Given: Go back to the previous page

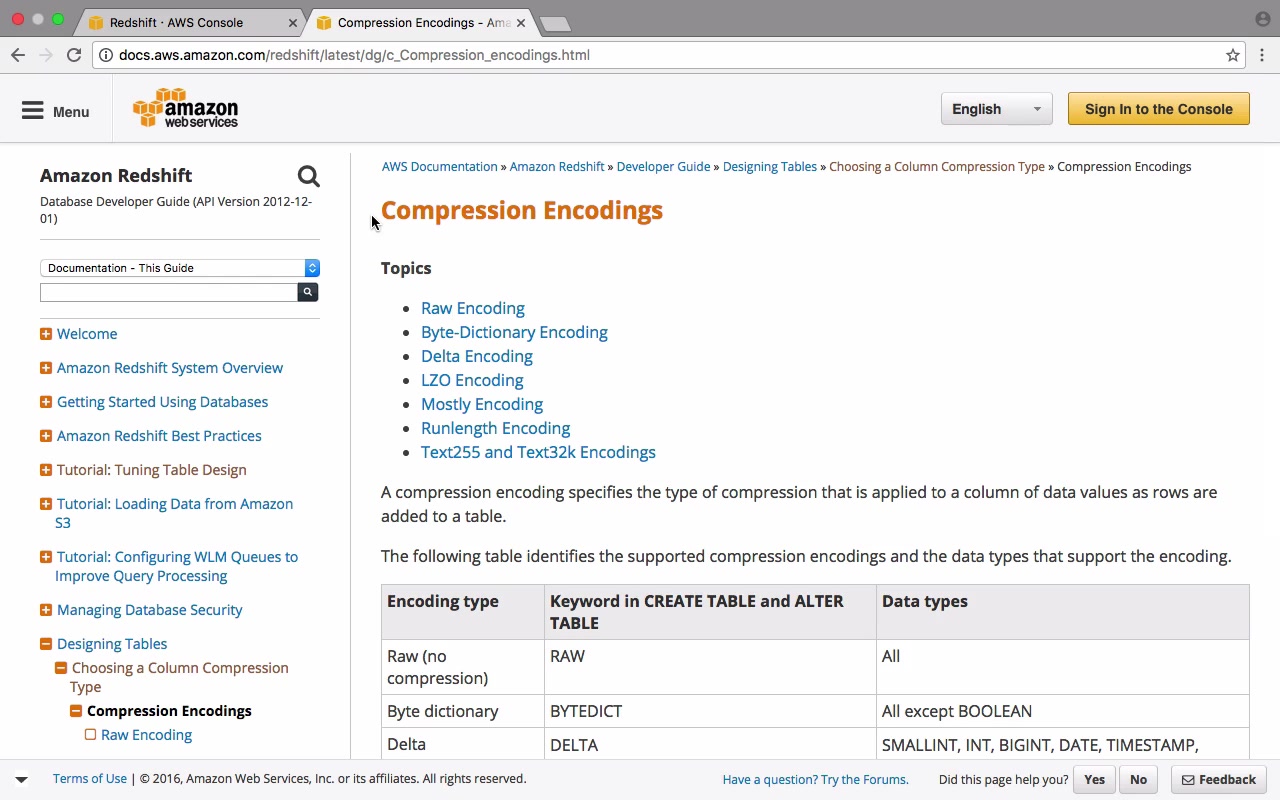Looking at the screenshot, I should 18,55.
